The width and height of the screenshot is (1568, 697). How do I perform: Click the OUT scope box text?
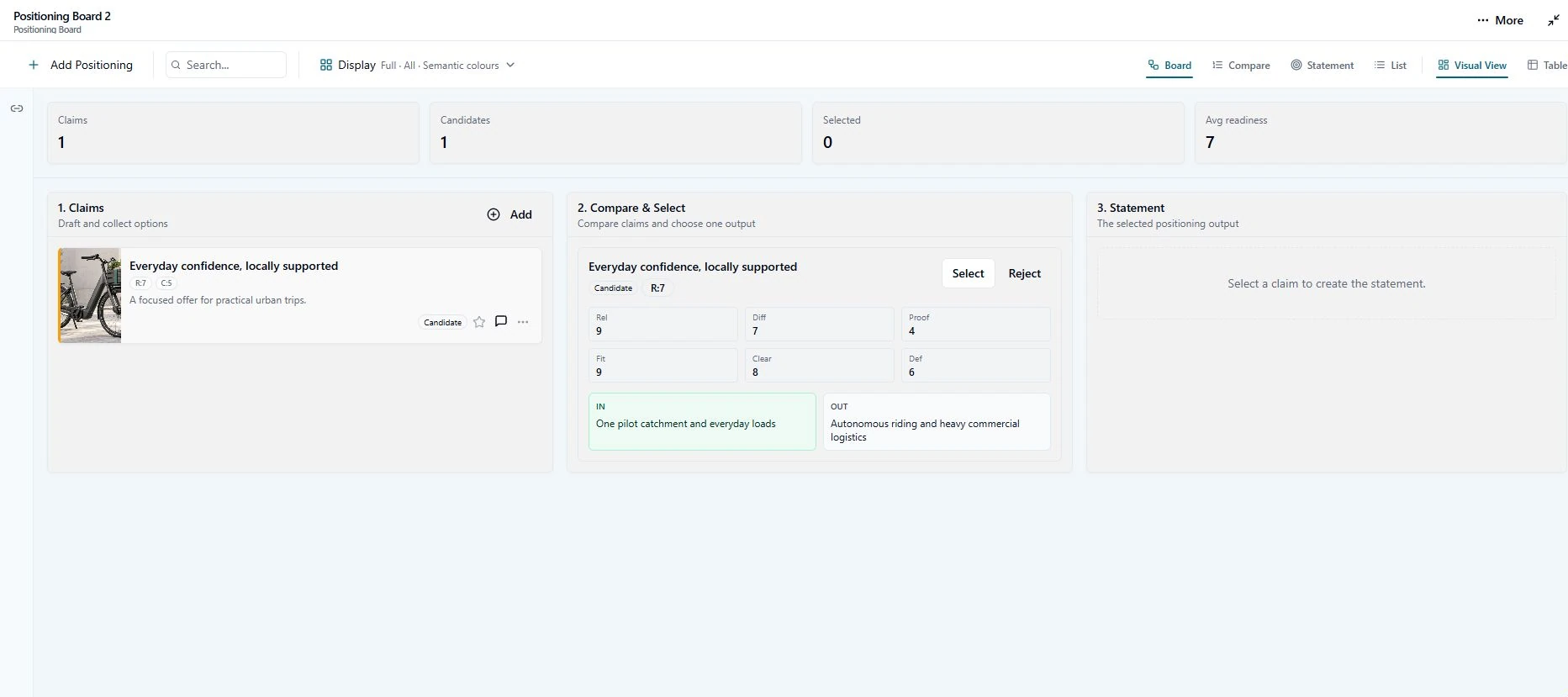[925, 430]
